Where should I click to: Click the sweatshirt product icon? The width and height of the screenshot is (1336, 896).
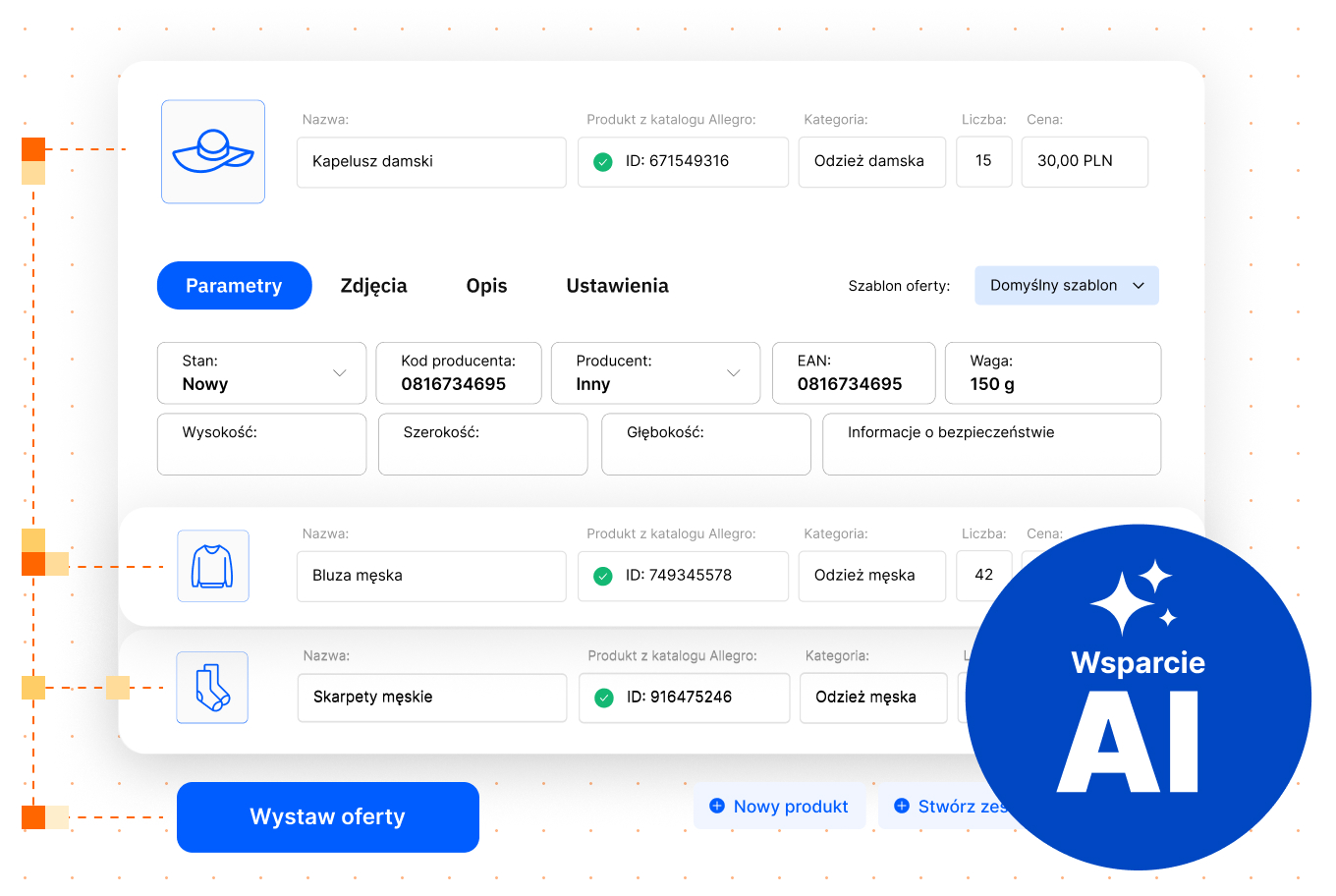coord(213,566)
